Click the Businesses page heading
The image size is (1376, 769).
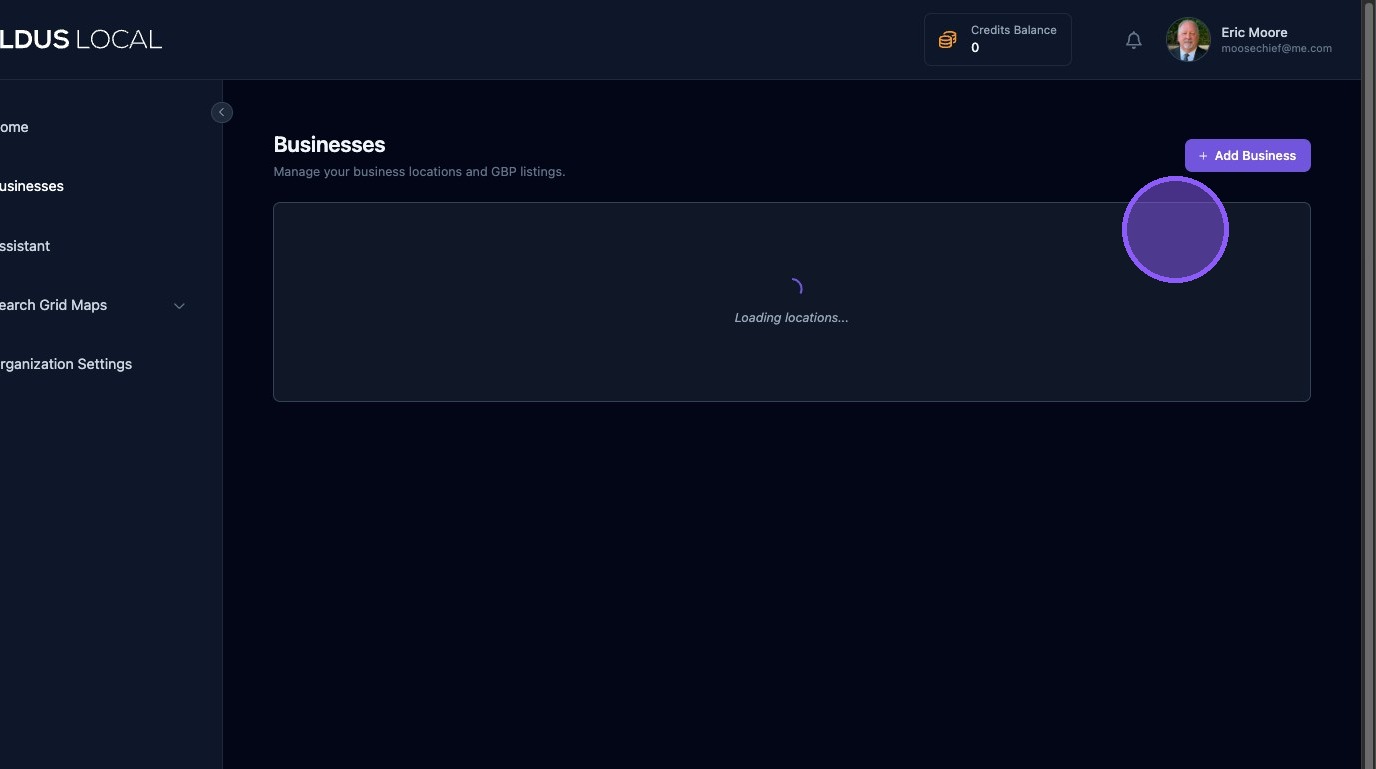pyautogui.click(x=329, y=145)
